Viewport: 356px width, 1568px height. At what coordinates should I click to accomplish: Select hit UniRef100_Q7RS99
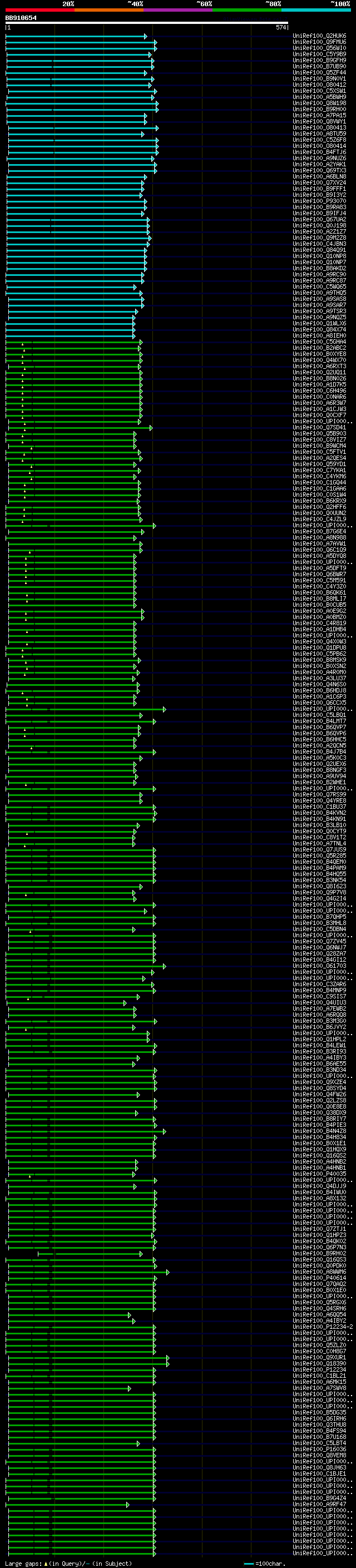[x=319, y=794]
